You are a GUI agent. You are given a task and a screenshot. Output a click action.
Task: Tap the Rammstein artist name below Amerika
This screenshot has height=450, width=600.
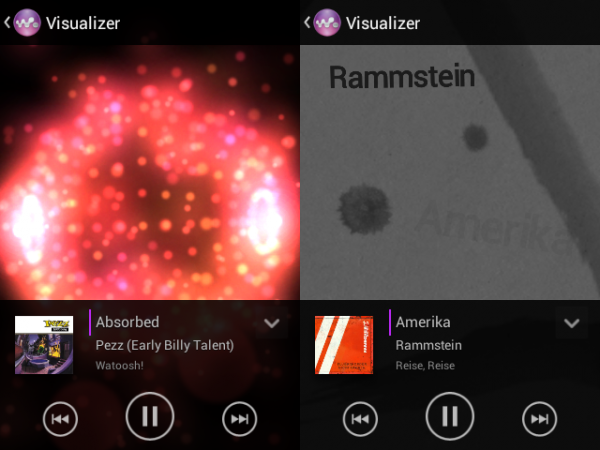click(429, 345)
